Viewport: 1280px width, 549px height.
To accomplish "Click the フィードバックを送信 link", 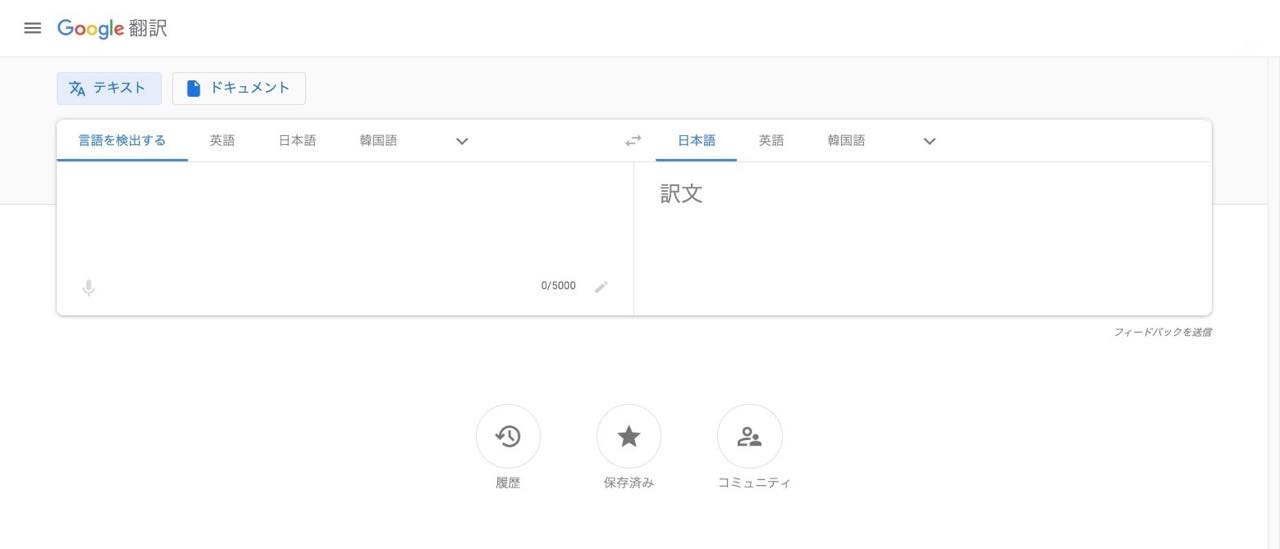I will 1162,332.
